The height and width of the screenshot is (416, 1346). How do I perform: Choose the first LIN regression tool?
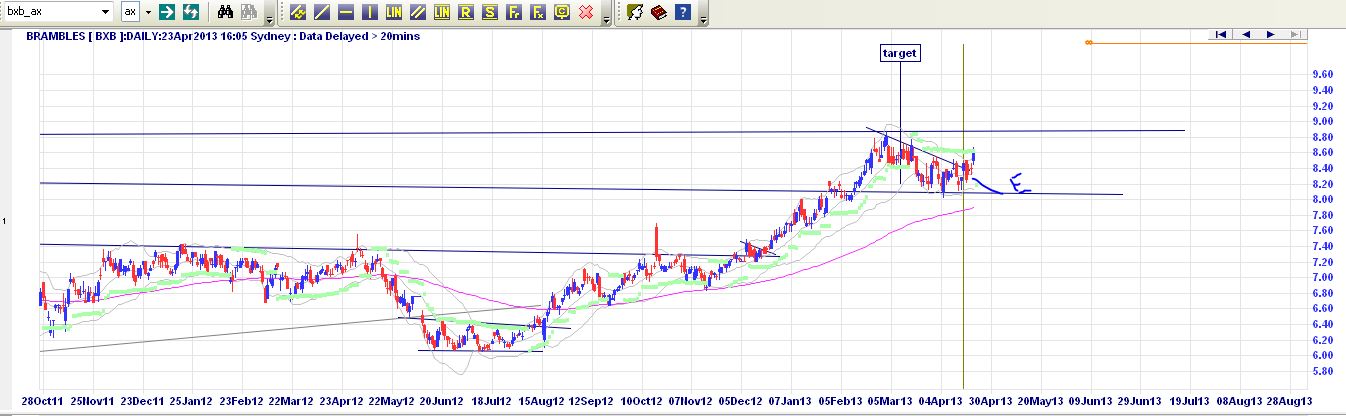tap(393, 12)
